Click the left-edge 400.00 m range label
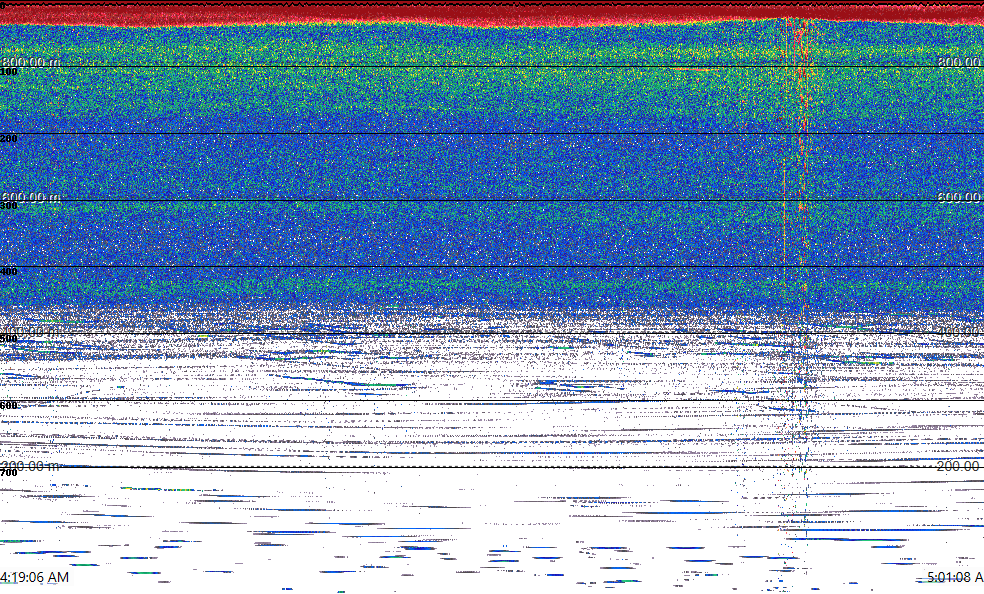 click(x=31, y=331)
